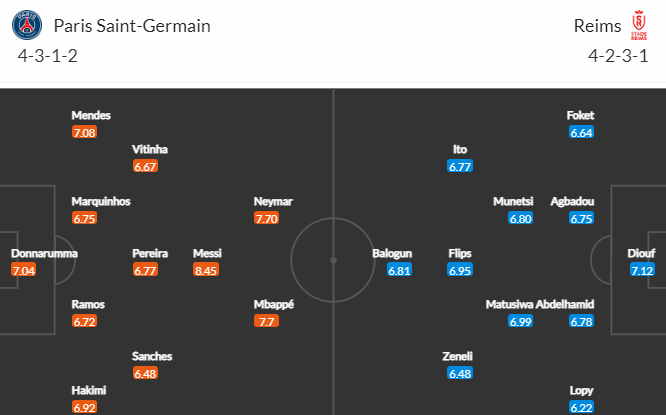Click the Paris Saint-Germain club crest
The image size is (666, 415).
point(27,25)
